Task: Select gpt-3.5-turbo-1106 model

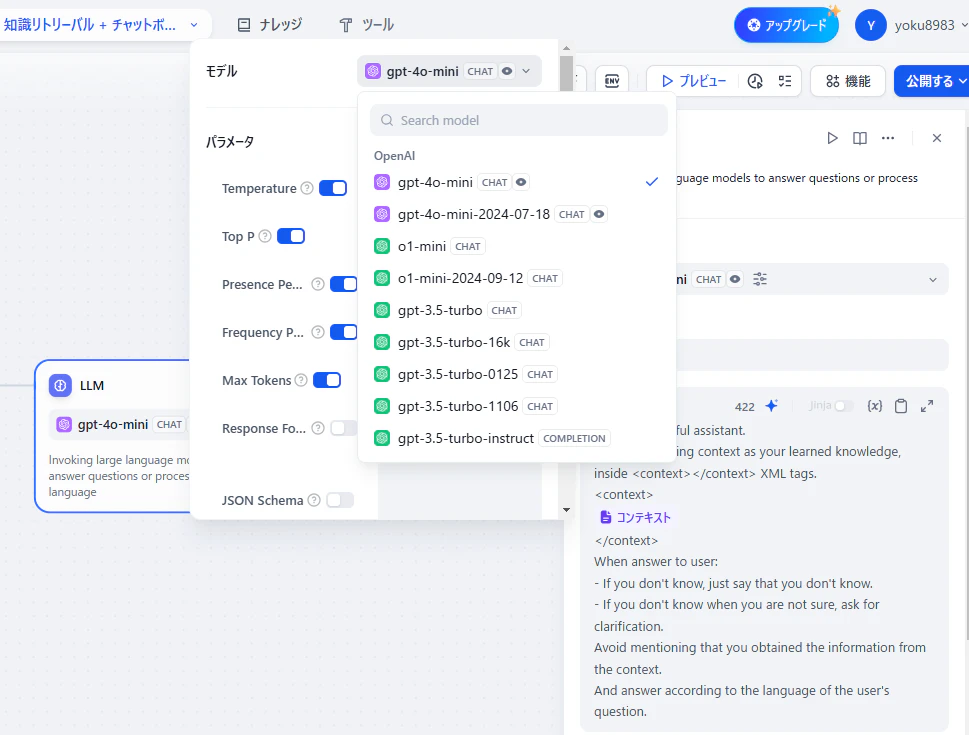Action: point(517,406)
